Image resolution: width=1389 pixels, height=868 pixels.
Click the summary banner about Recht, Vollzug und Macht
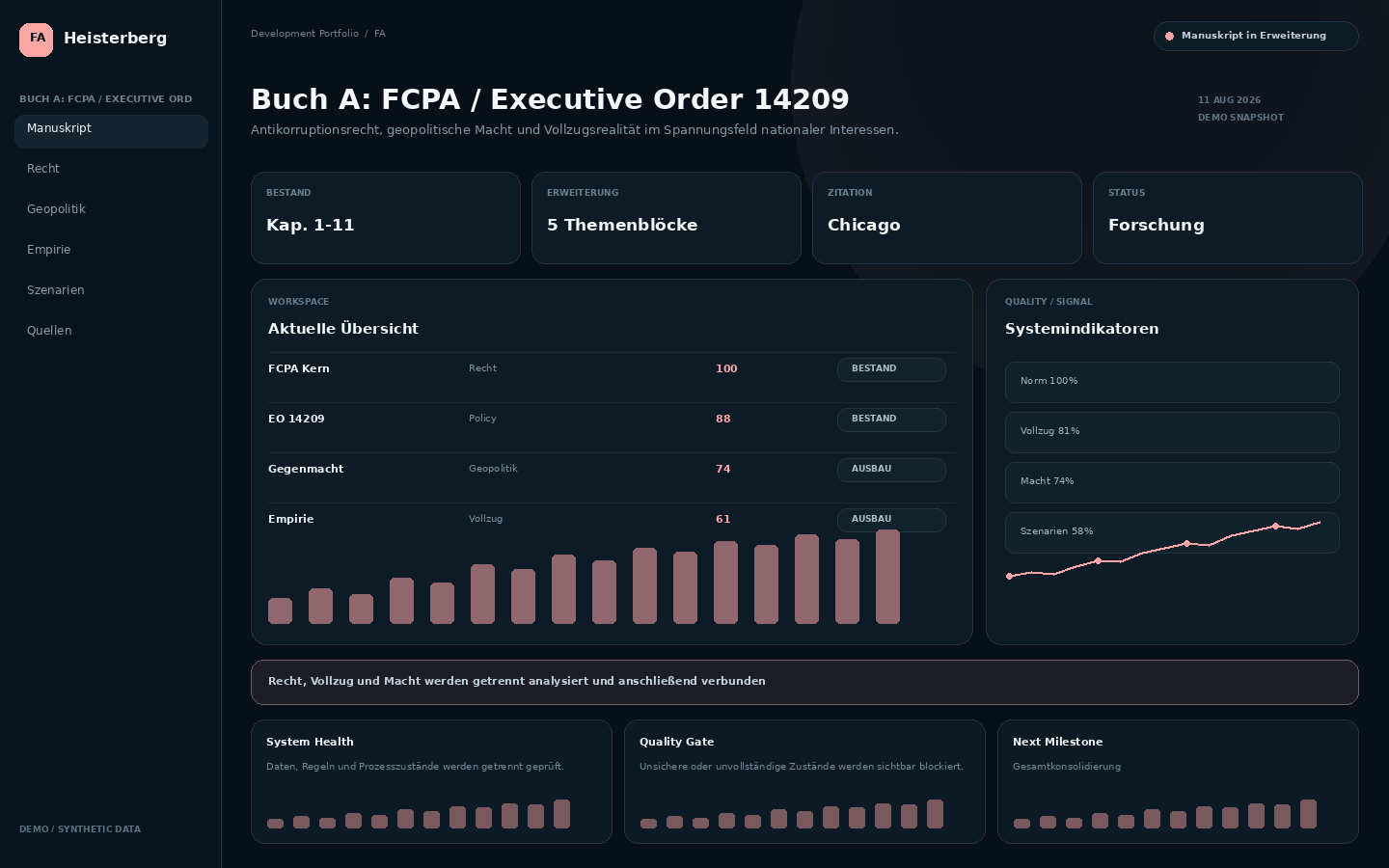pos(804,682)
